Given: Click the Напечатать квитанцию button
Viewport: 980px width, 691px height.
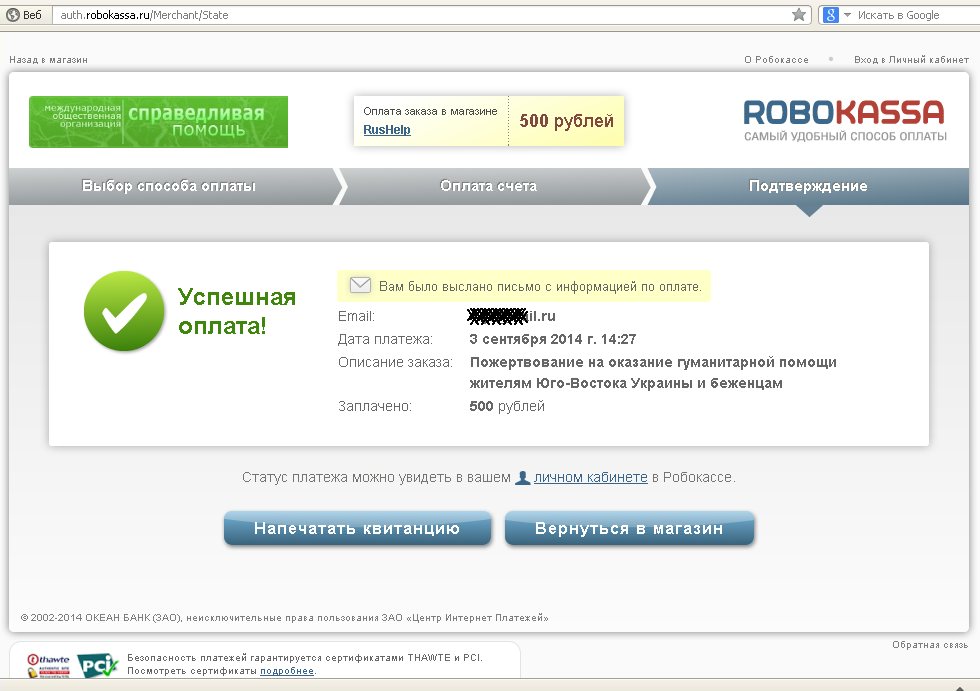Looking at the screenshot, I should coord(357,529).
